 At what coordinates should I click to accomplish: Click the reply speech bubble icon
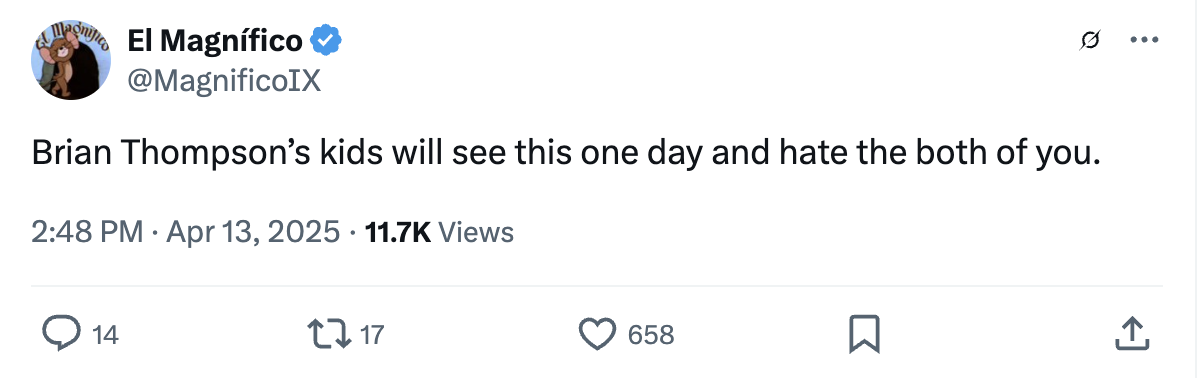[62, 334]
